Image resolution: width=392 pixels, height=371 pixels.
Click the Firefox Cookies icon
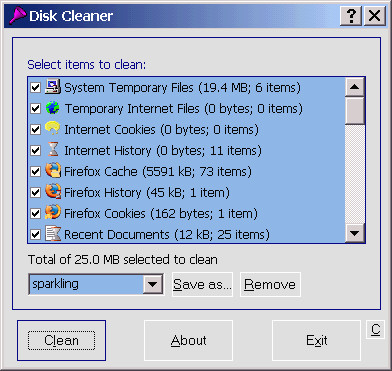tap(53, 213)
